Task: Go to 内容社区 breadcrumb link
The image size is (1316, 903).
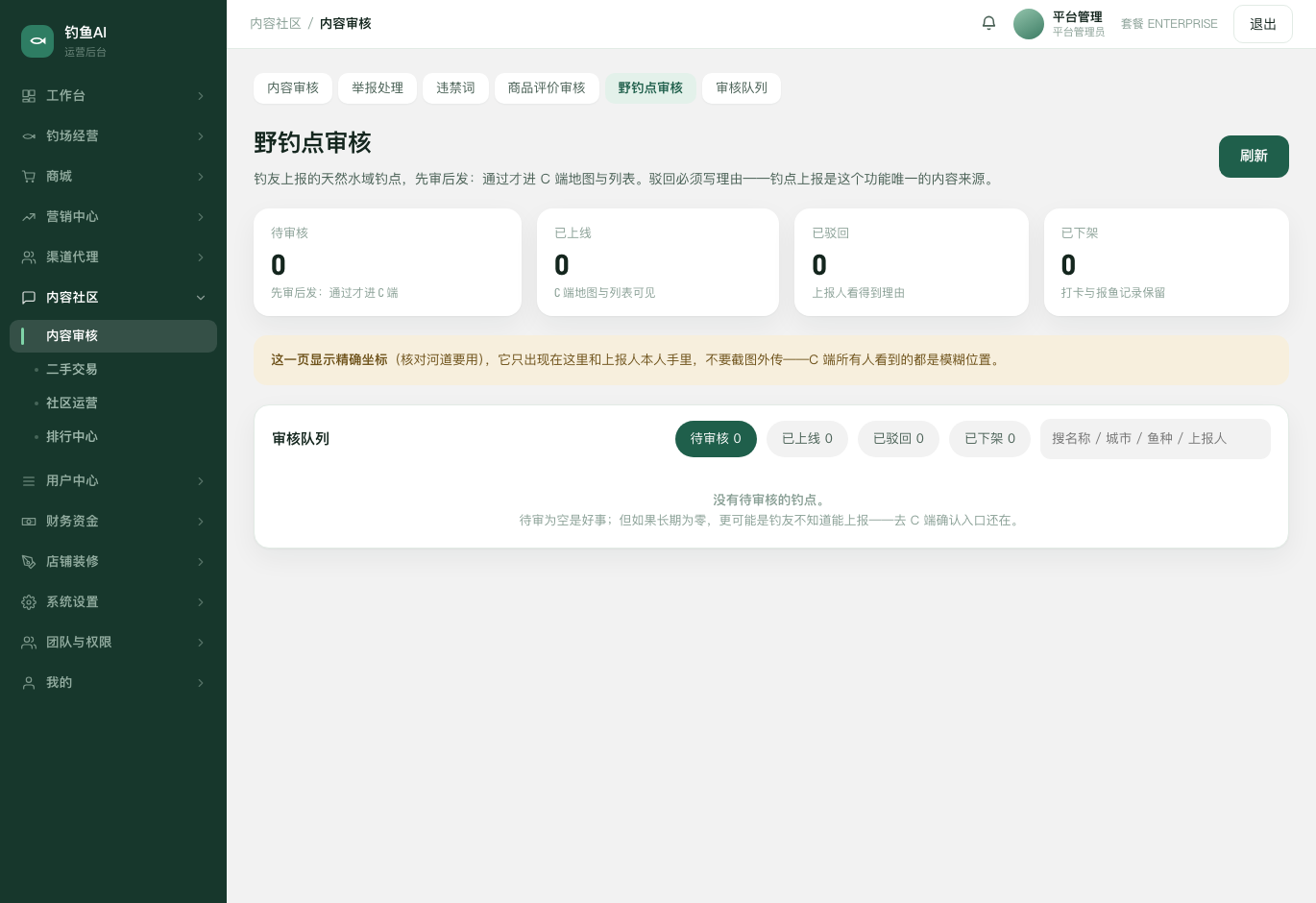Action: coord(276,24)
